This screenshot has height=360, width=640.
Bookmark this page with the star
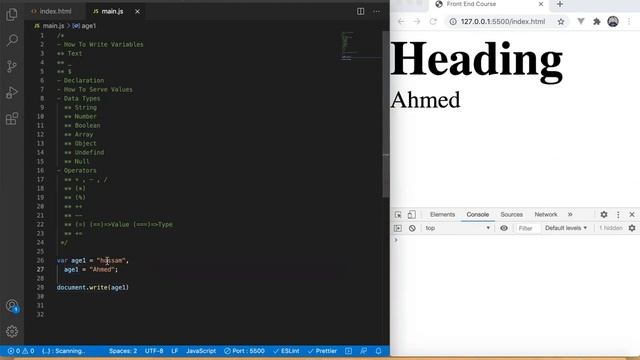(561, 22)
